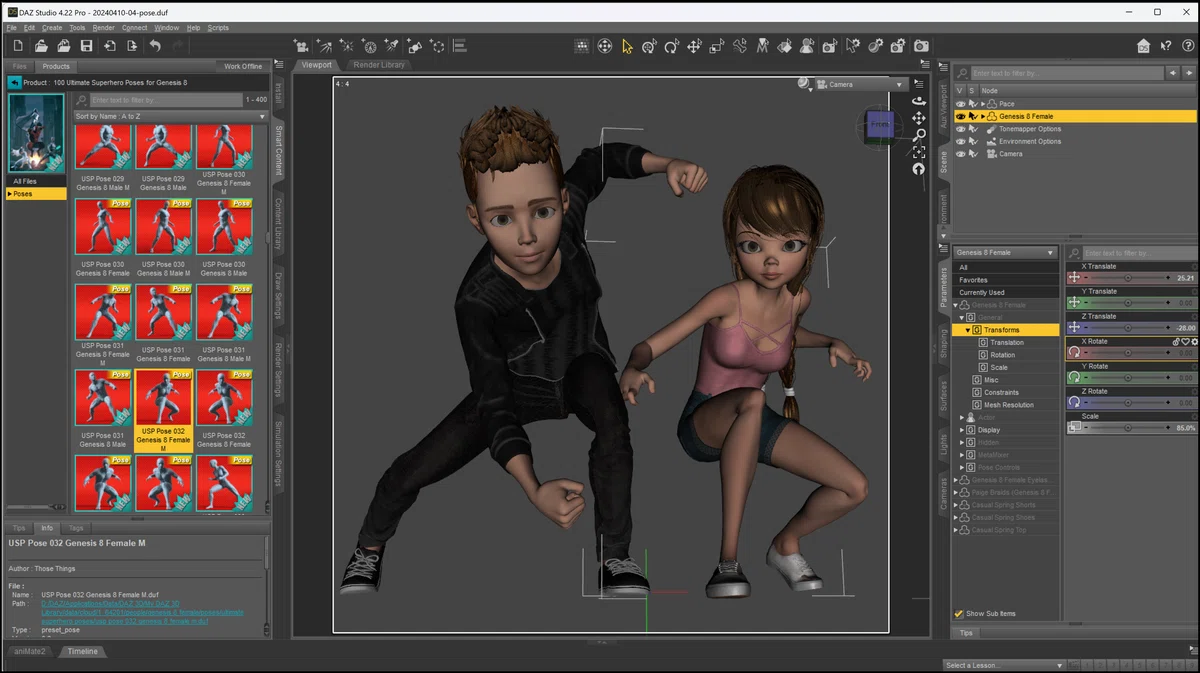Select the Scale tool in toolbar
This screenshot has width=1200, height=673.
(x=717, y=46)
